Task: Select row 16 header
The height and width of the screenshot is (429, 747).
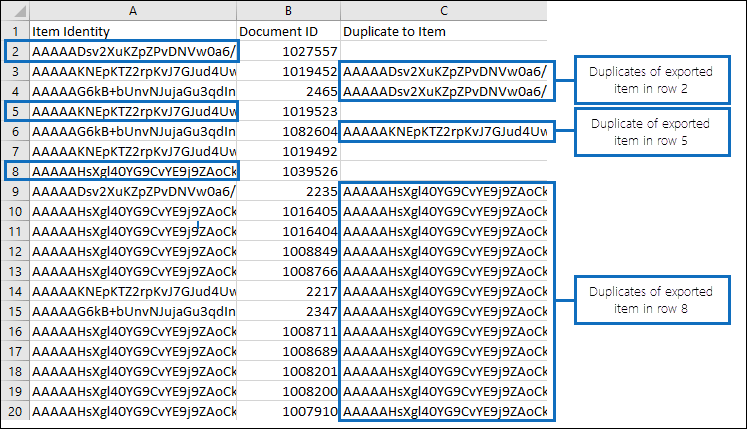Action: [15, 332]
